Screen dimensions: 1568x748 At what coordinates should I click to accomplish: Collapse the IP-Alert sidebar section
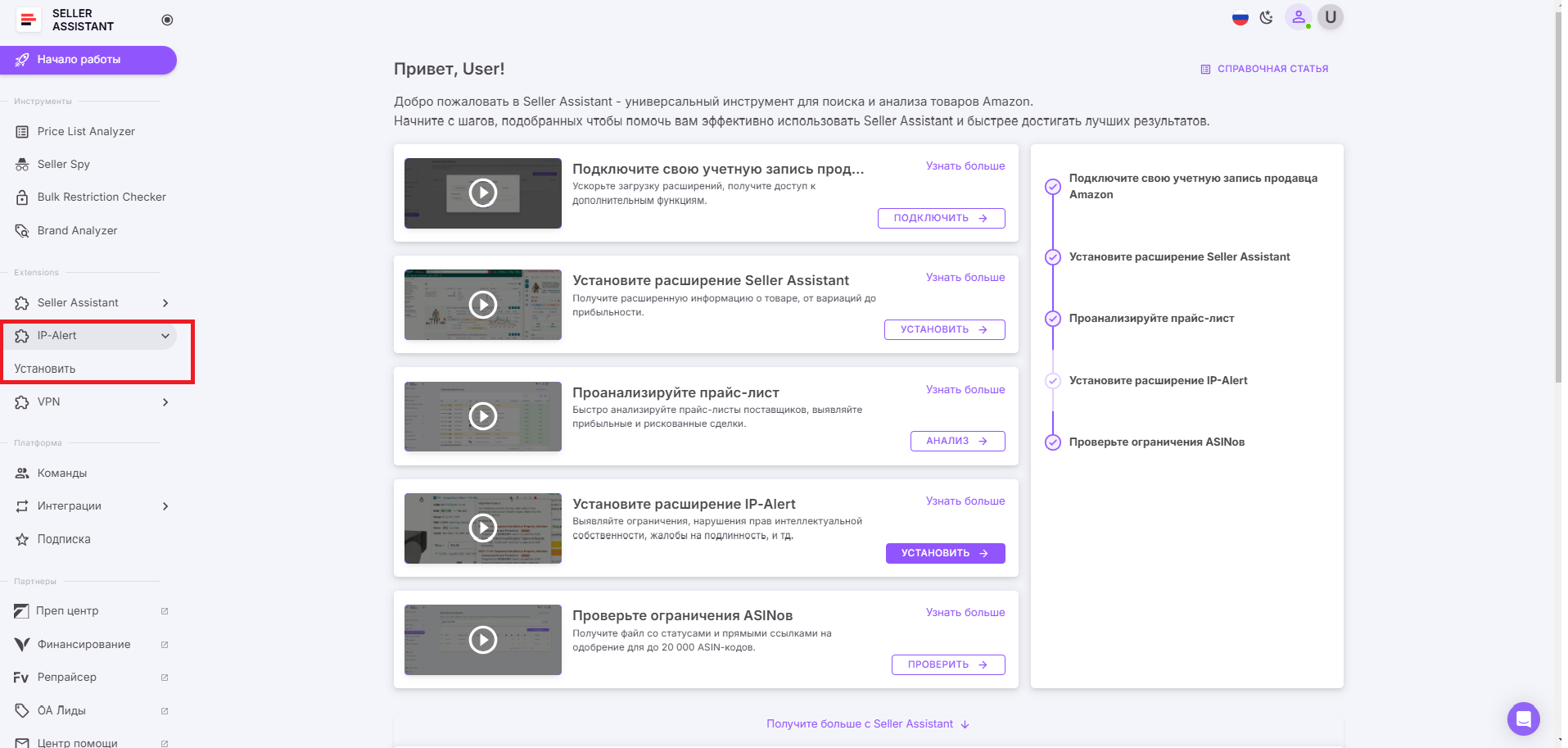[x=165, y=336]
